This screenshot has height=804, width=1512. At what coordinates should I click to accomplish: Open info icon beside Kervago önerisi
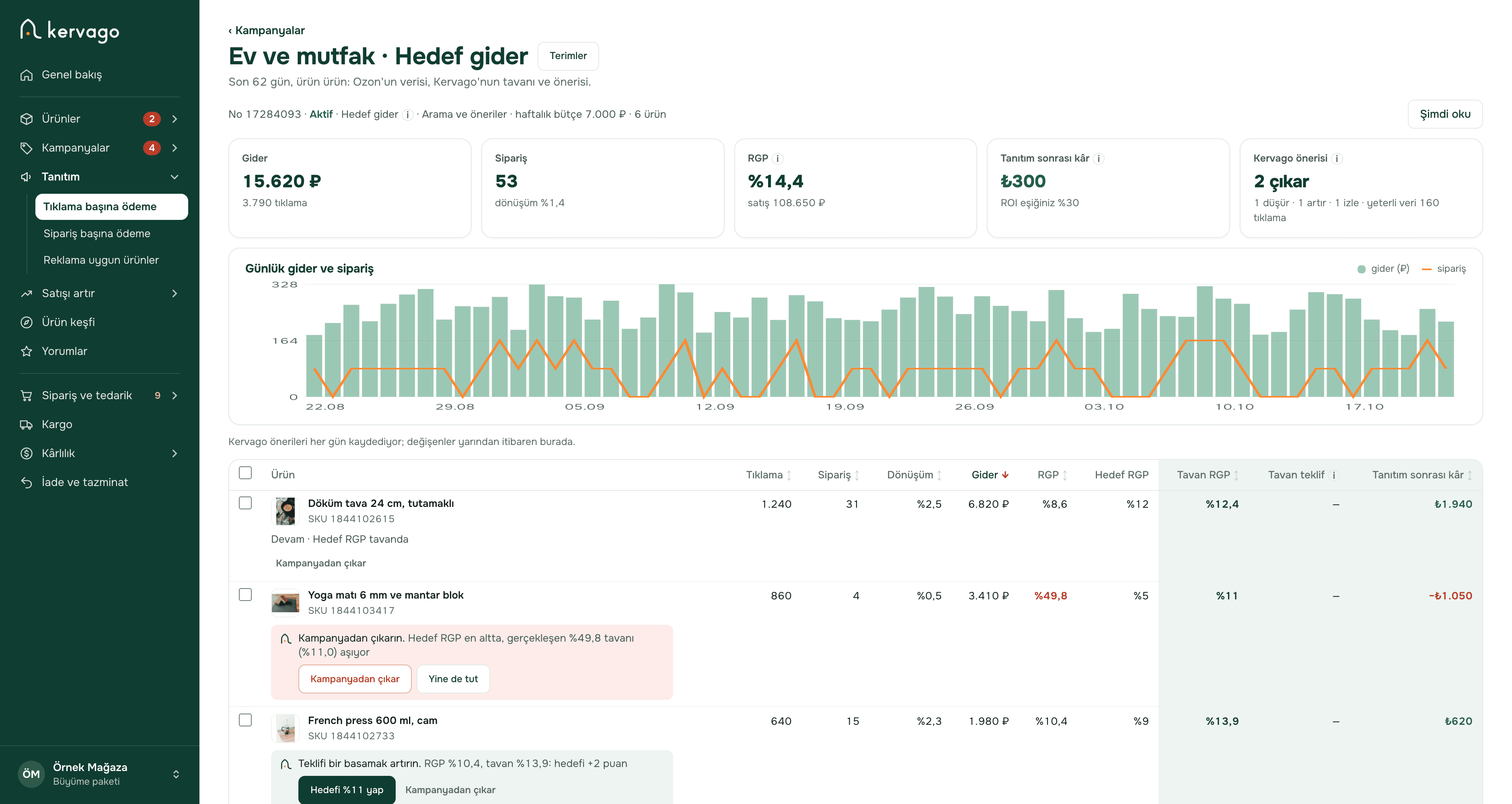point(1337,158)
